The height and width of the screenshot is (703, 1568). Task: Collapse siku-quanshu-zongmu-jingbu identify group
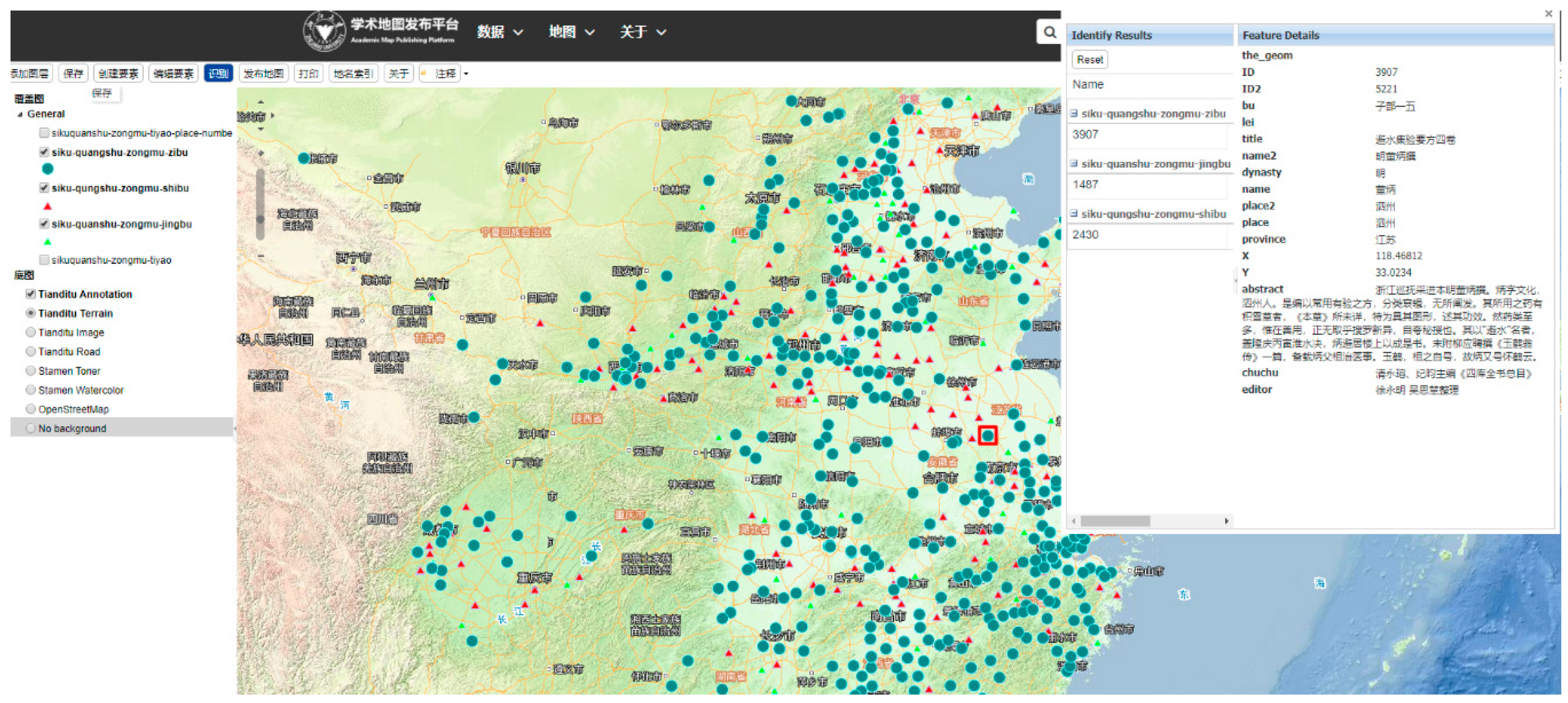(x=1074, y=163)
